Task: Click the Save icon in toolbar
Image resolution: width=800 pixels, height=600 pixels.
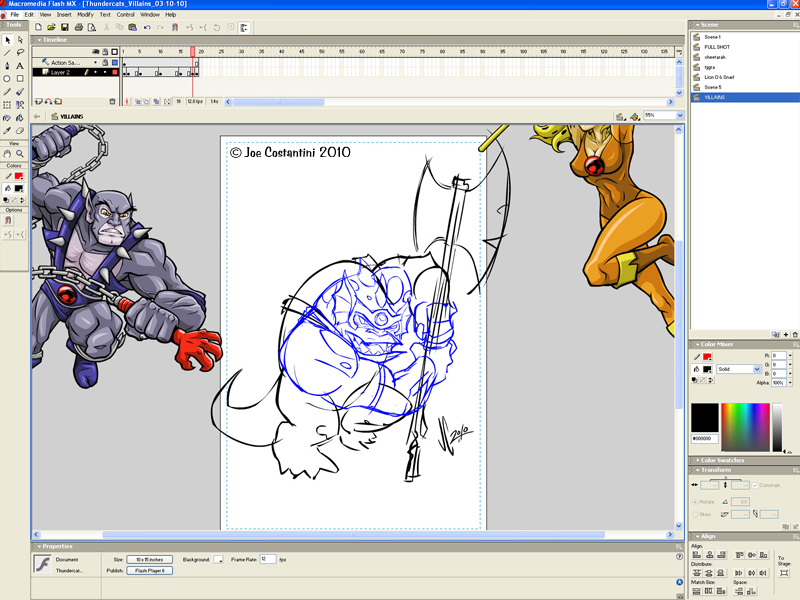Action: point(65,28)
